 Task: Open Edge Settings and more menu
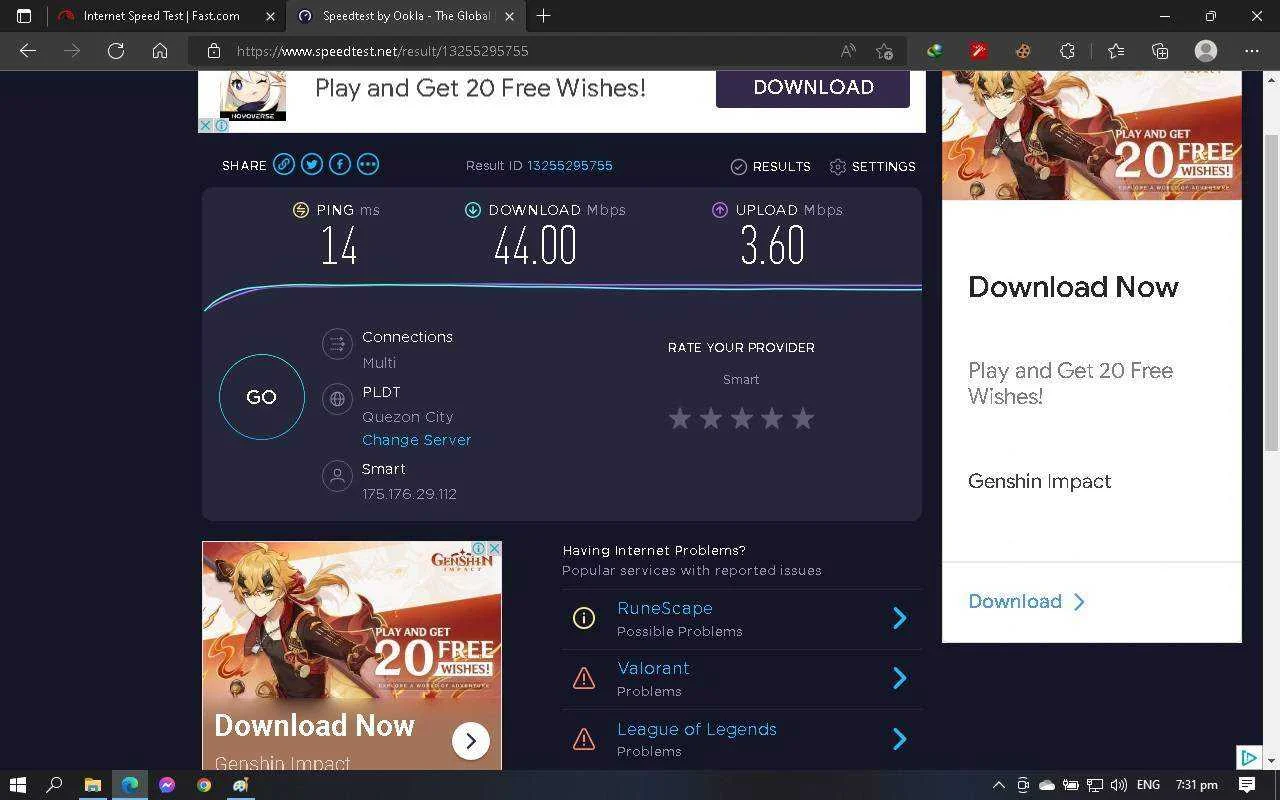1252,51
